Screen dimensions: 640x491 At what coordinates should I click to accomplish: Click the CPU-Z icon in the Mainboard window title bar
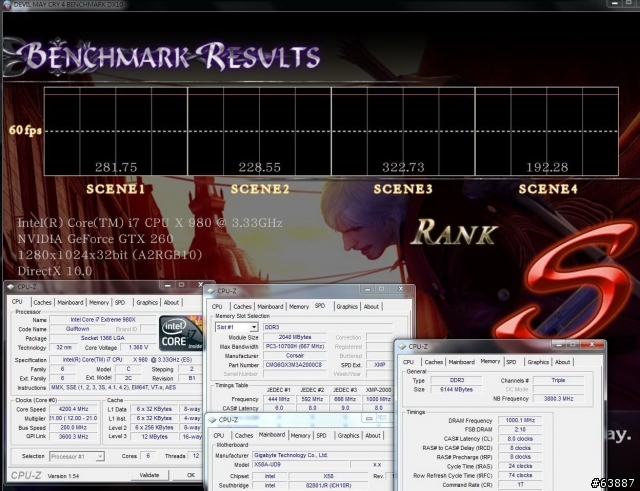(212, 420)
